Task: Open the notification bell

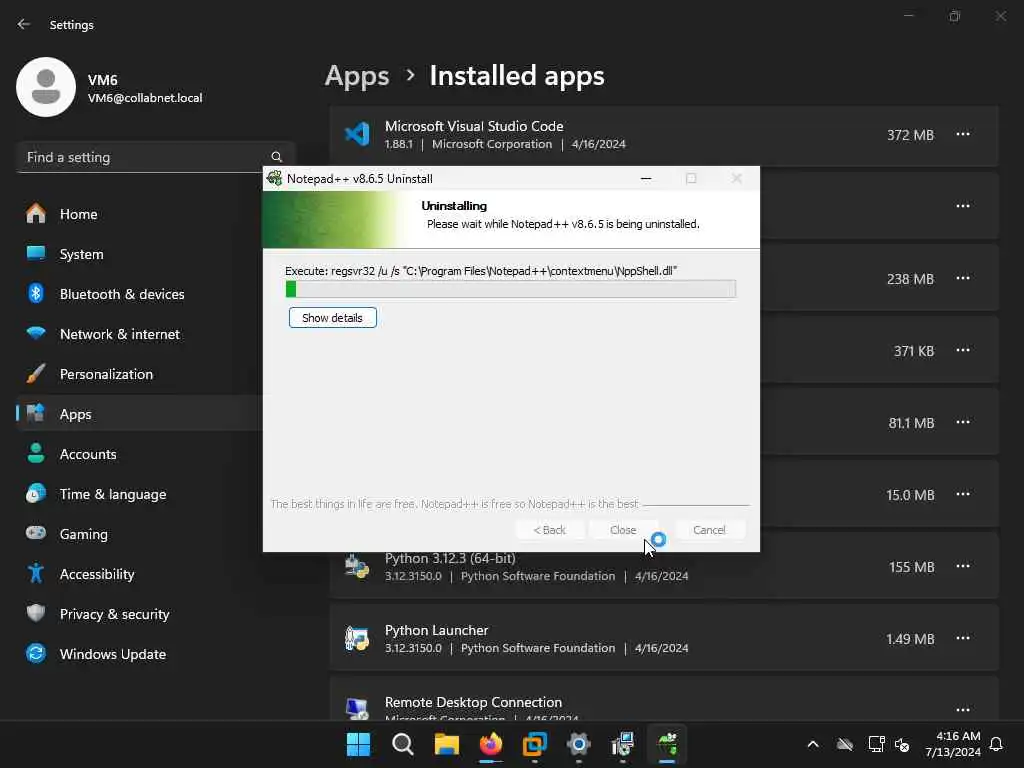Action: [x=997, y=744]
